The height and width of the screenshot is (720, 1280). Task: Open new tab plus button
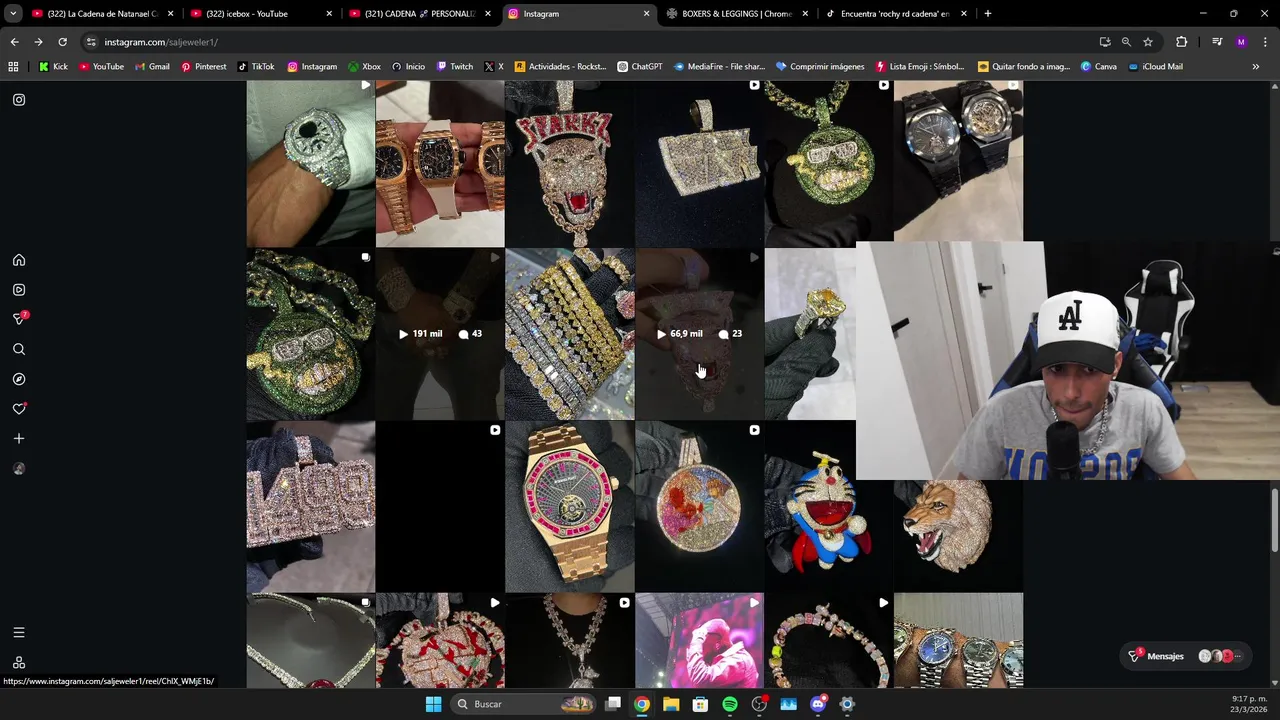[988, 14]
